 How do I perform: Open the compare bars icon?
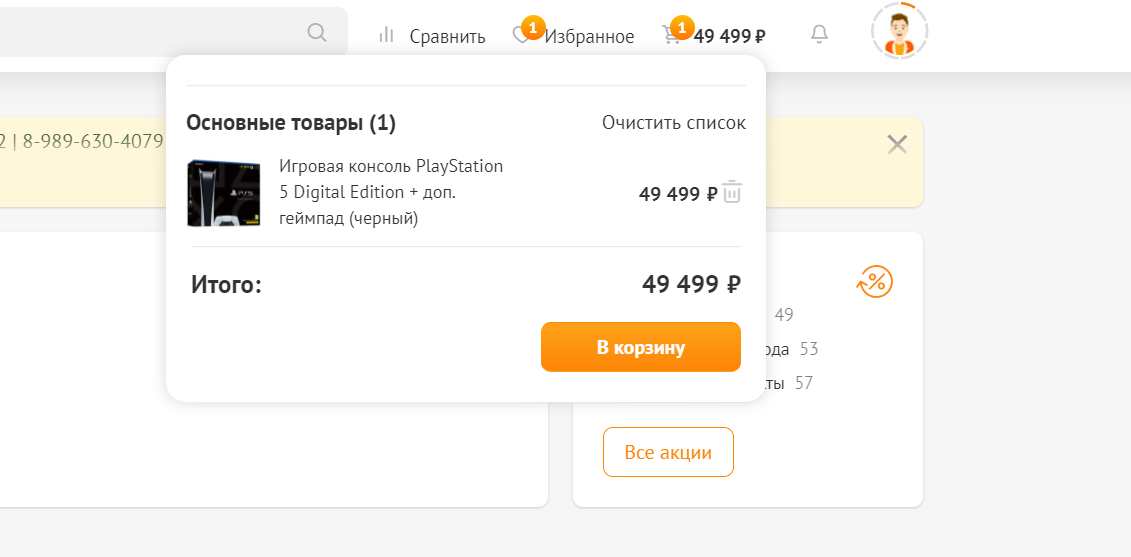click(x=386, y=36)
